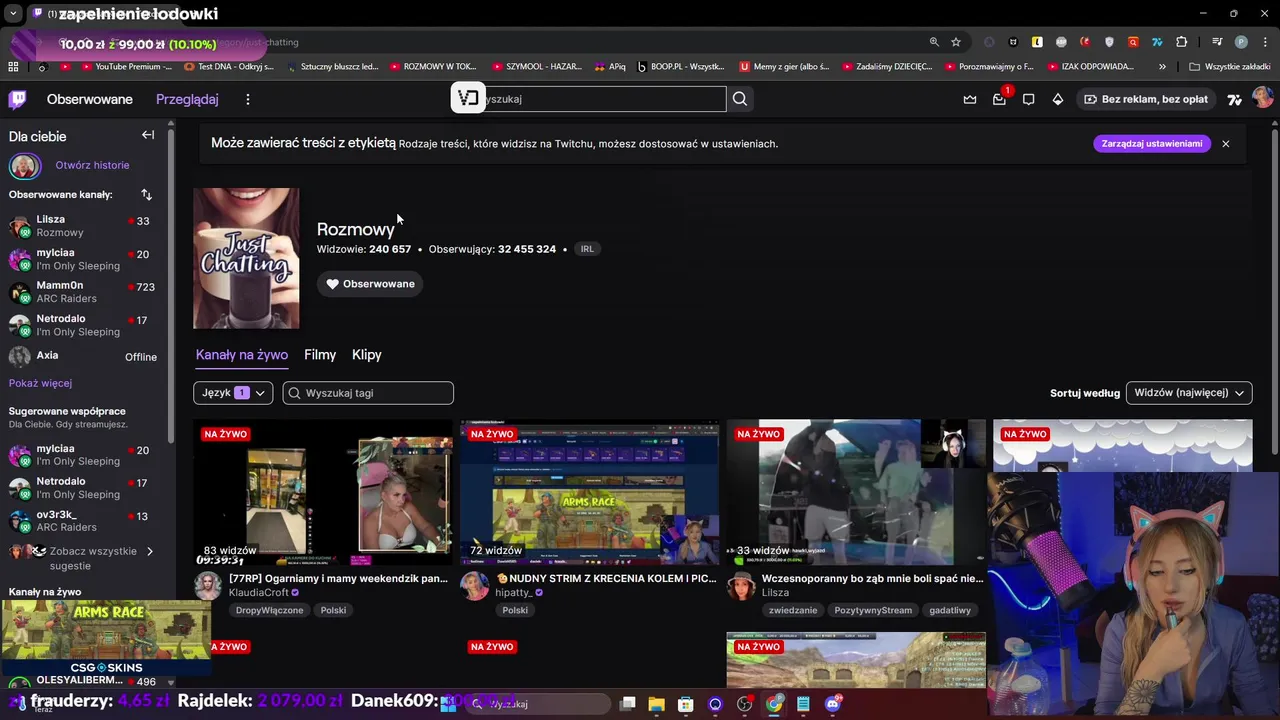Open Bits diamond icon
The image size is (1280, 720).
point(1058,99)
